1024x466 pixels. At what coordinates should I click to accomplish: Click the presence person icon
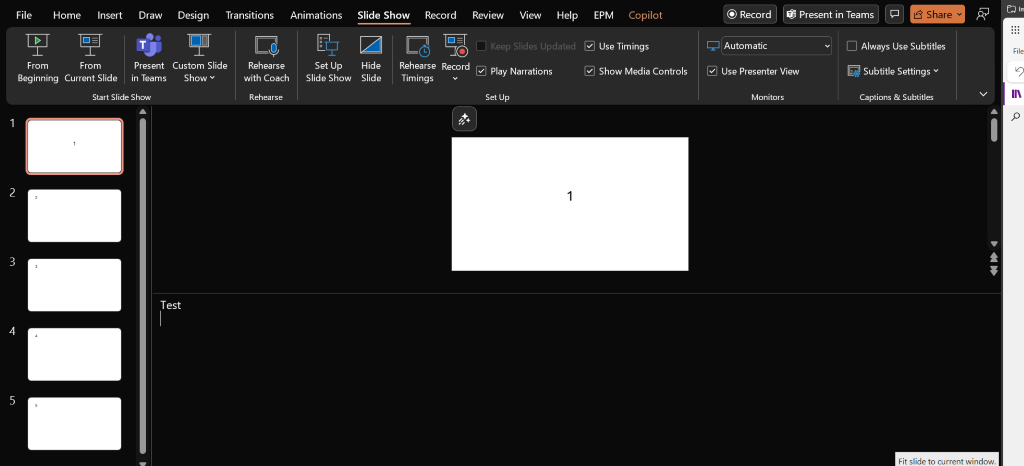[x=982, y=14]
